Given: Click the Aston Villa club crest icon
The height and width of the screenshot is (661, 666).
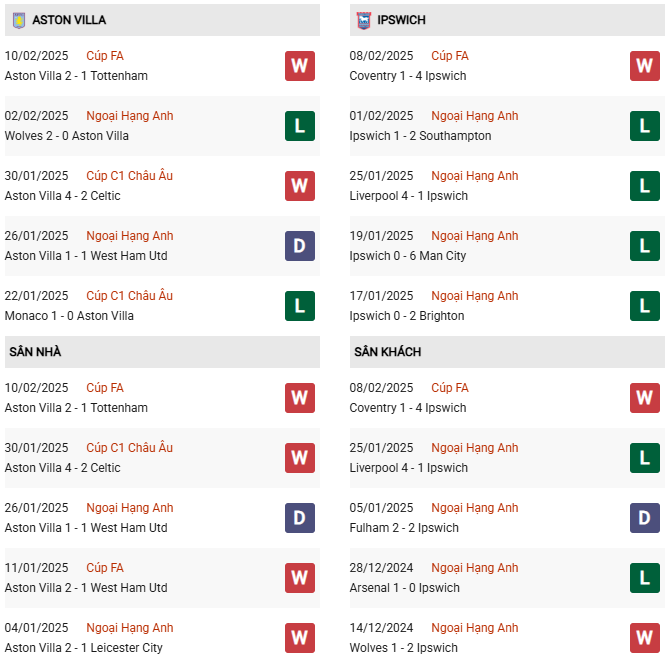Looking at the screenshot, I should click(18, 20).
